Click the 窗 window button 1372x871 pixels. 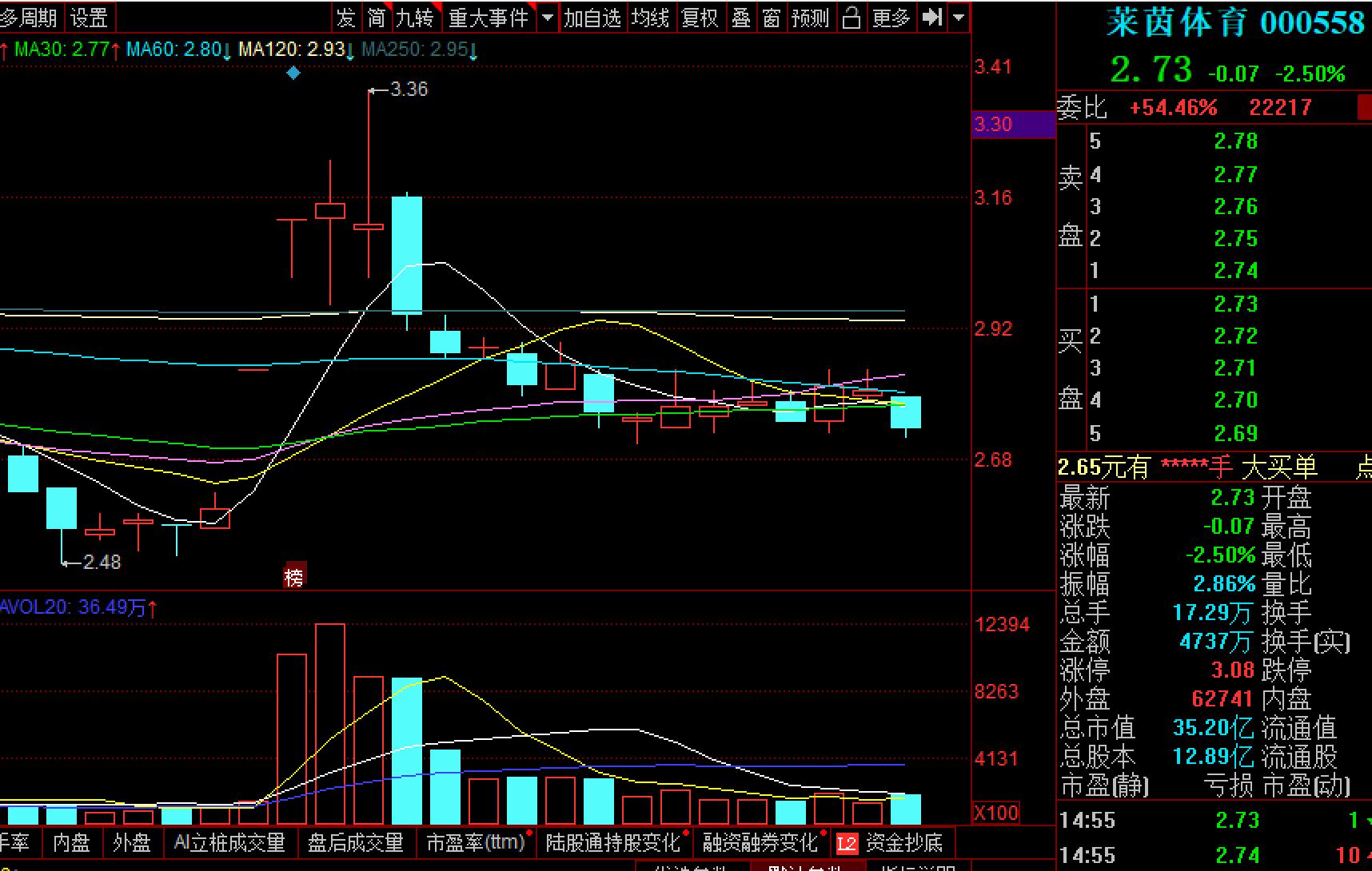pyautogui.click(x=772, y=17)
